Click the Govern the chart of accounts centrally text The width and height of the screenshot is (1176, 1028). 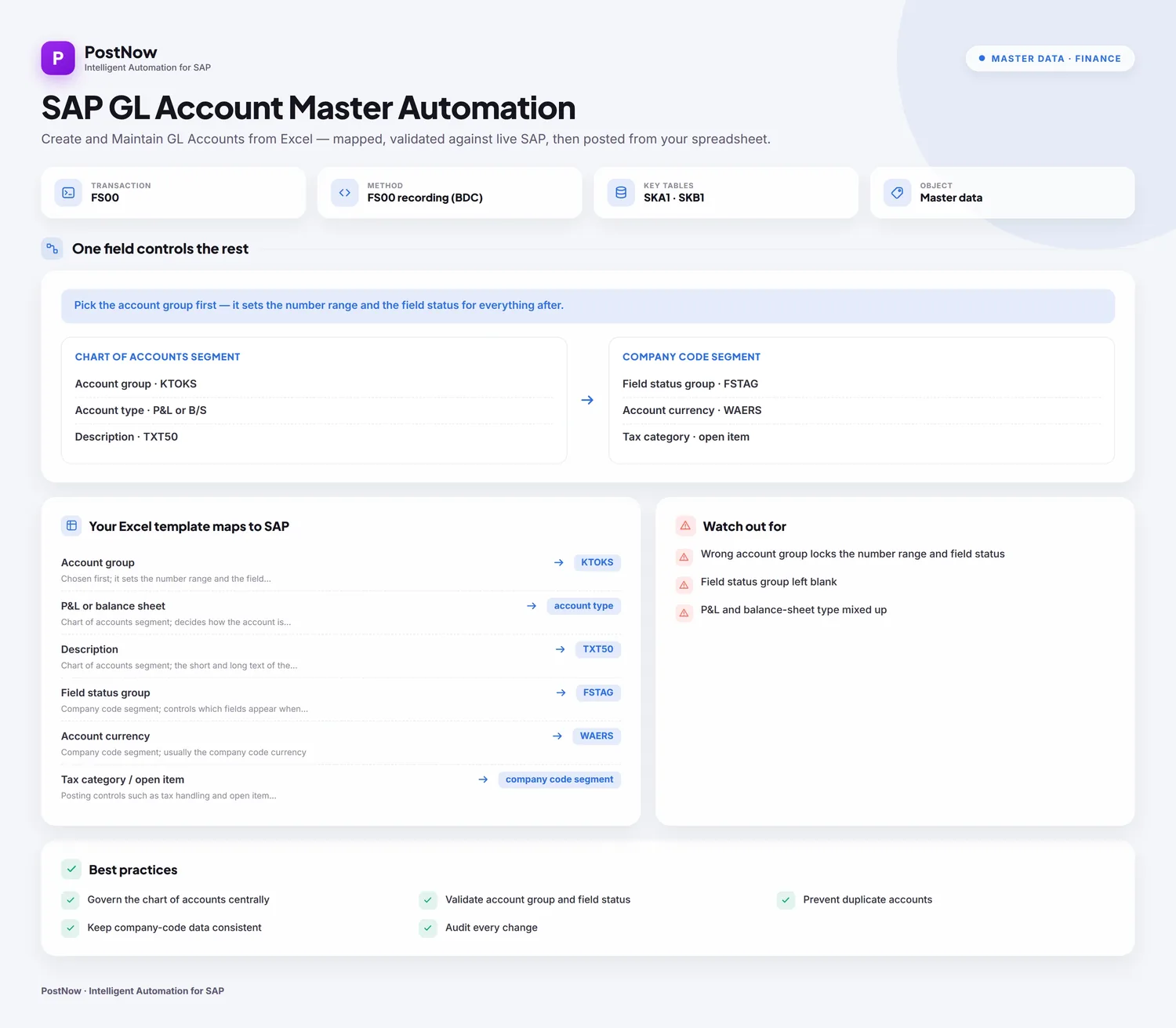178,899
